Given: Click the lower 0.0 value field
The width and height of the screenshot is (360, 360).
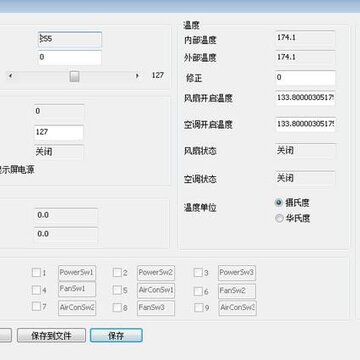Looking at the screenshot, I should tap(66, 235).
